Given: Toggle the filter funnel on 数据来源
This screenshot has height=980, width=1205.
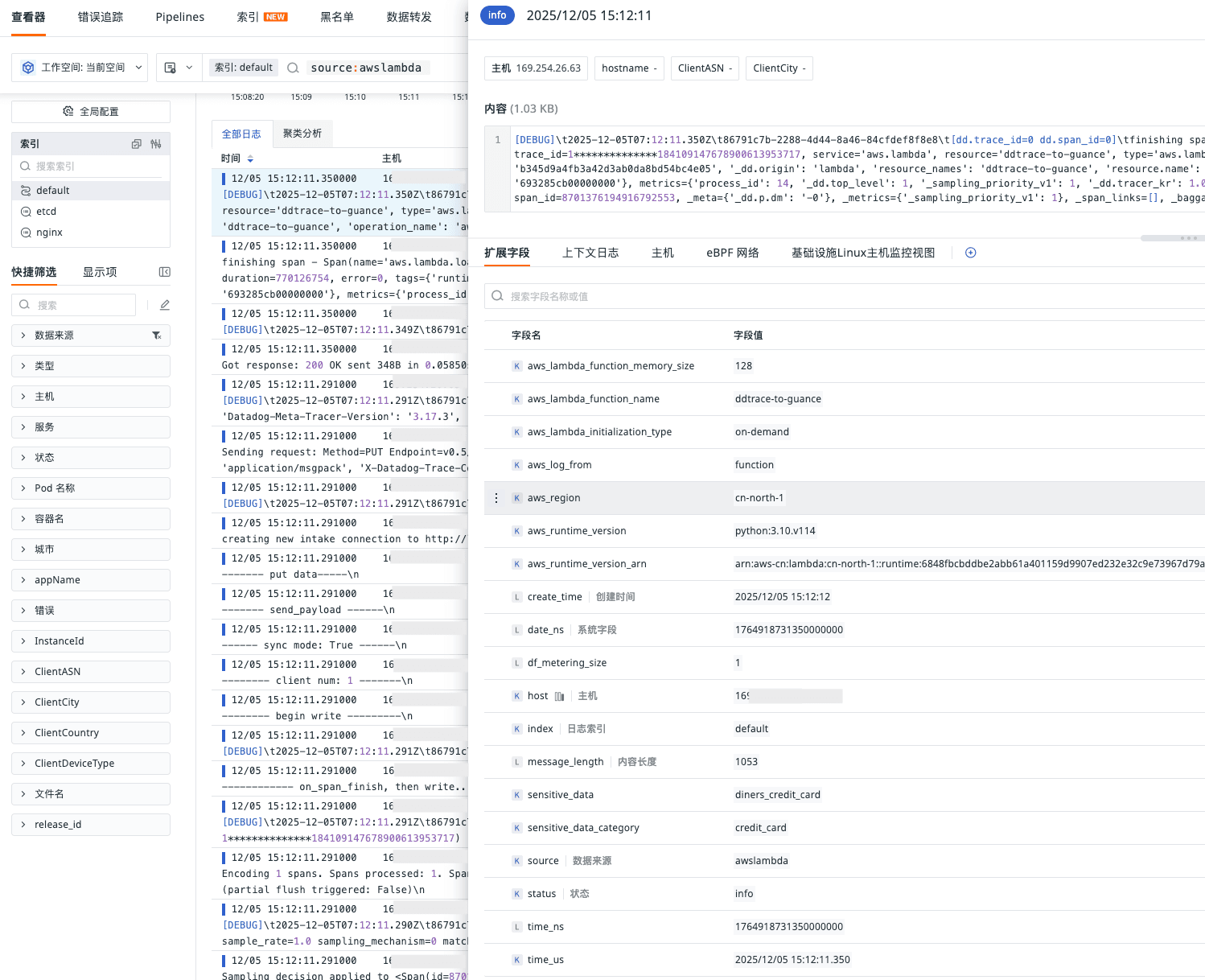Looking at the screenshot, I should [157, 335].
